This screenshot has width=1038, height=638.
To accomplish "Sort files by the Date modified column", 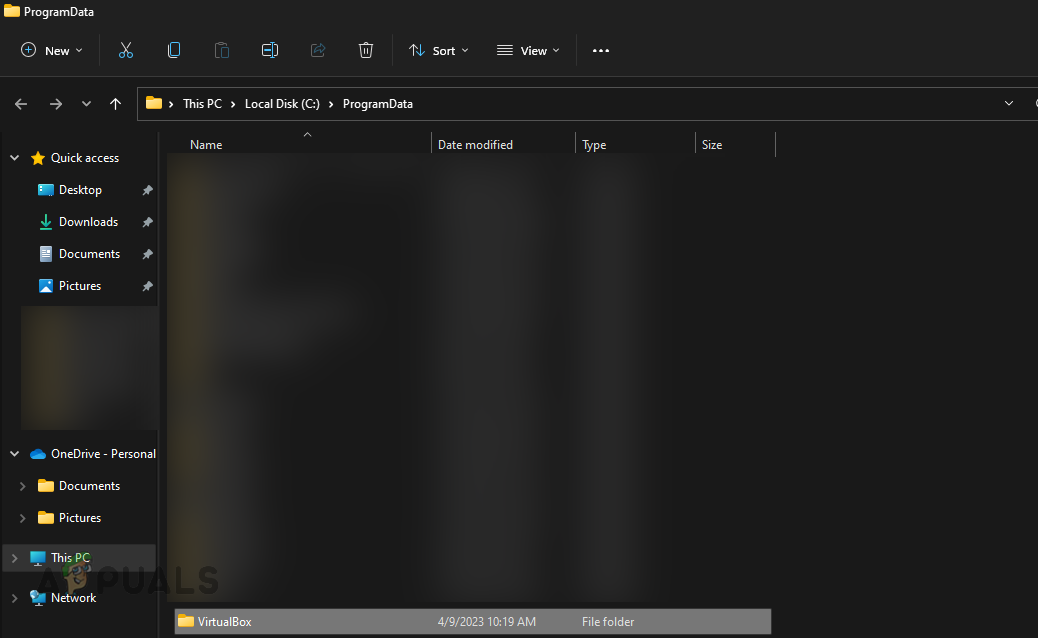I will pyautogui.click(x=475, y=144).
